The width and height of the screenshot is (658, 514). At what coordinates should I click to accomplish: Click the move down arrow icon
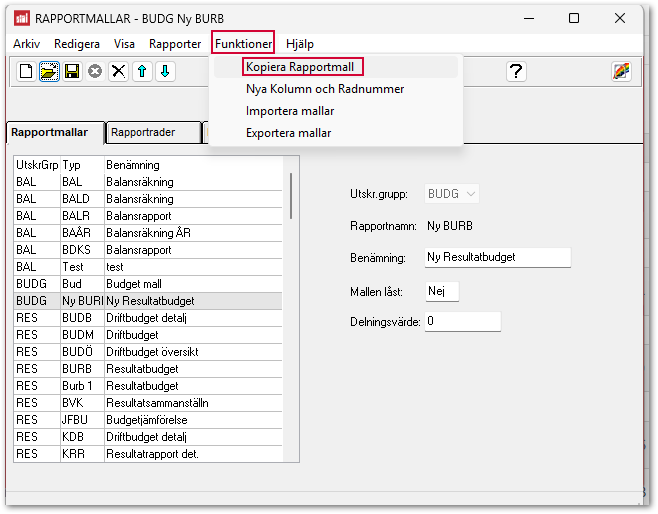point(165,71)
